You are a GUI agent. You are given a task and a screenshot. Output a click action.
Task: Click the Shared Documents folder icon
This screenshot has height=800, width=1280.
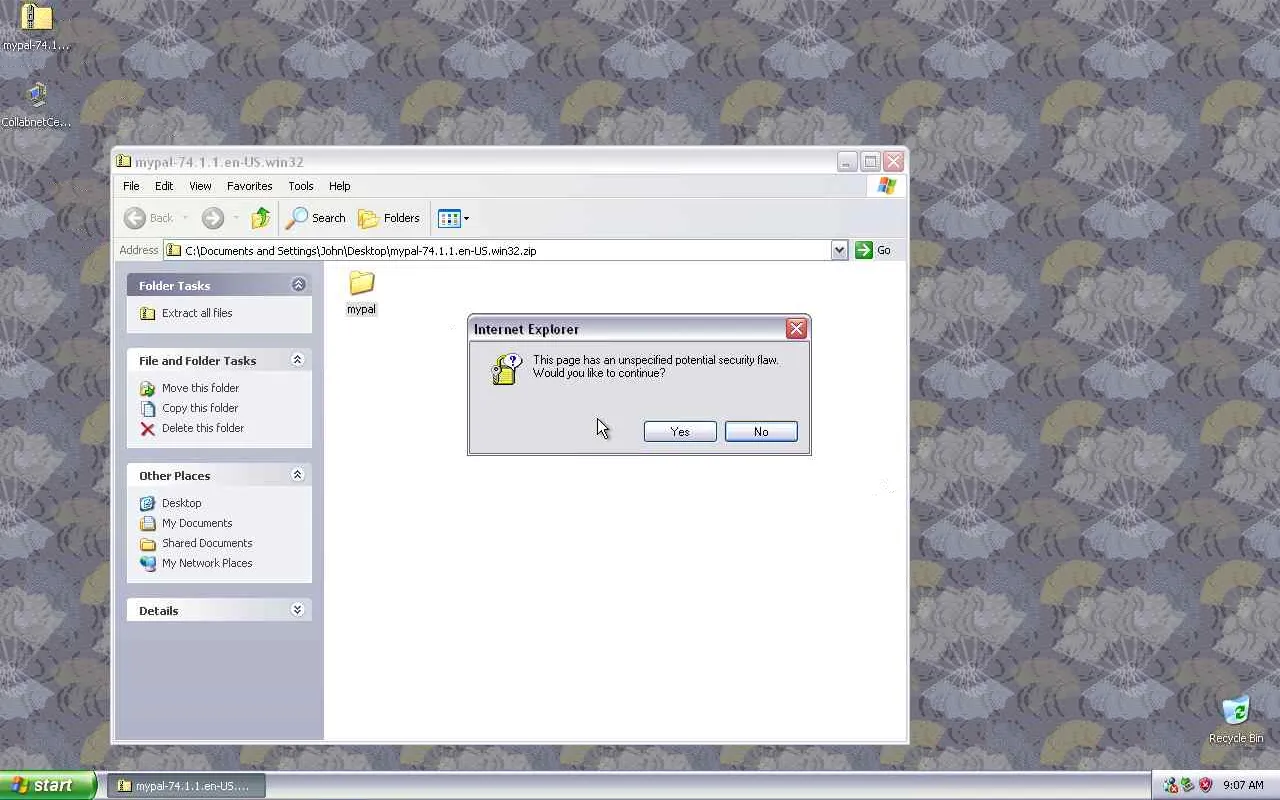tap(147, 543)
